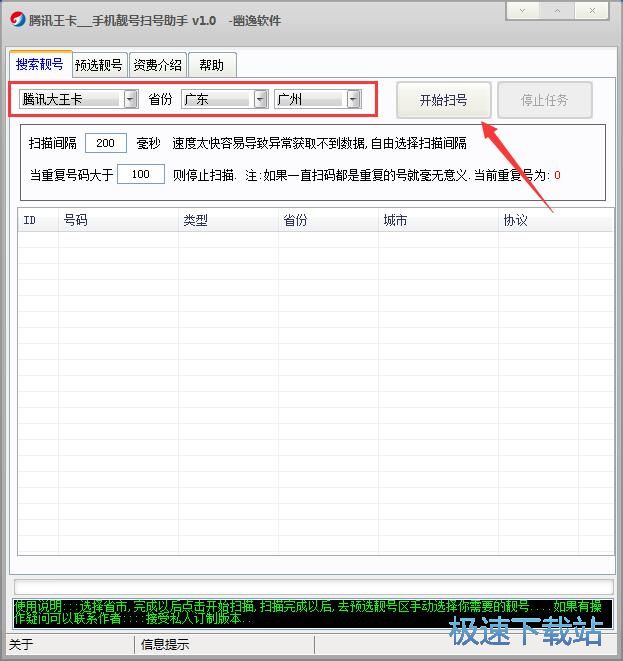Switch to the 搜索靓号 tab
The image size is (623, 661).
click(x=40, y=65)
